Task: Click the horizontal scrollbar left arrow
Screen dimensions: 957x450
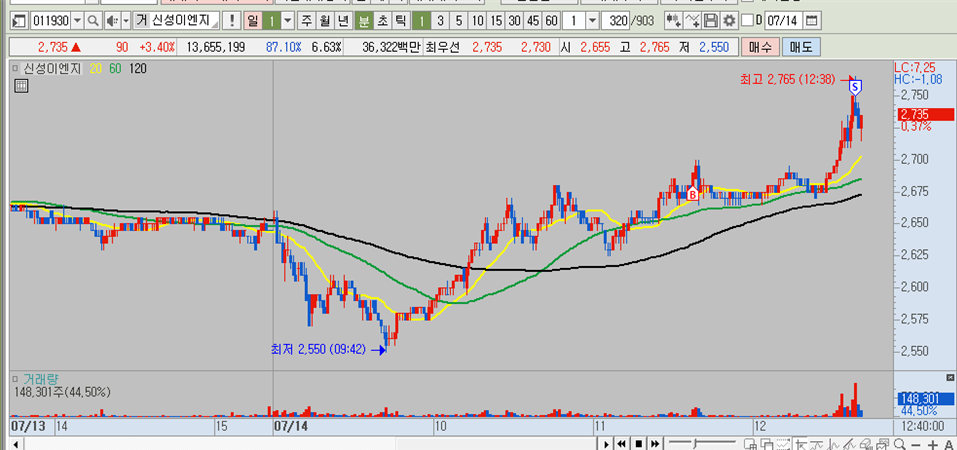Action: click(15, 444)
